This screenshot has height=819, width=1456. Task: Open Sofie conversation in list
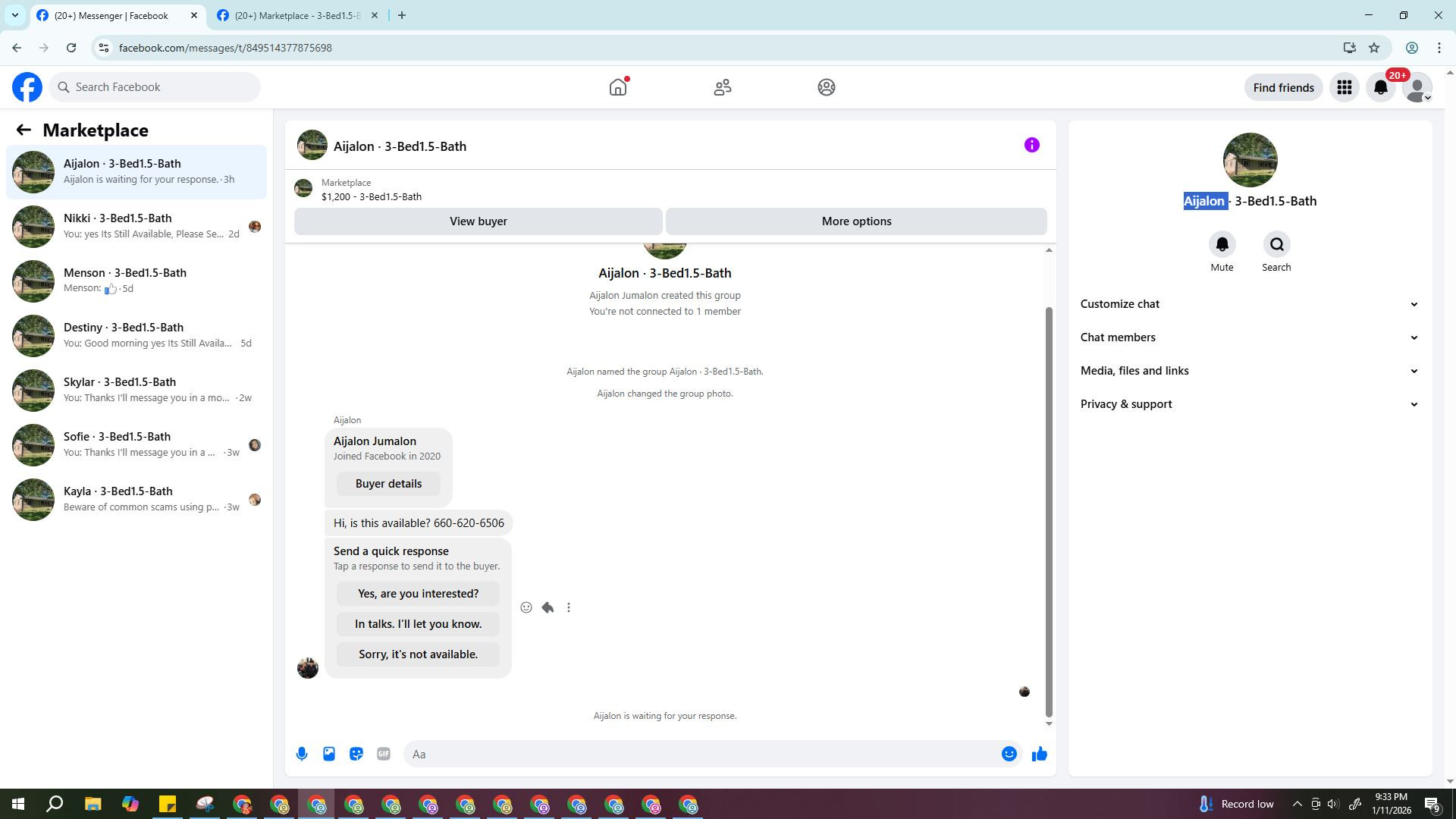pos(136,445)
